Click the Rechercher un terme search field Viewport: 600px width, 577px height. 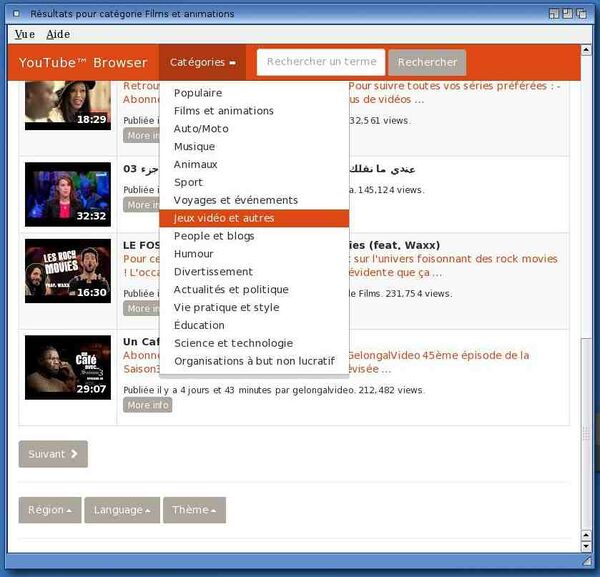coord(320,62)
